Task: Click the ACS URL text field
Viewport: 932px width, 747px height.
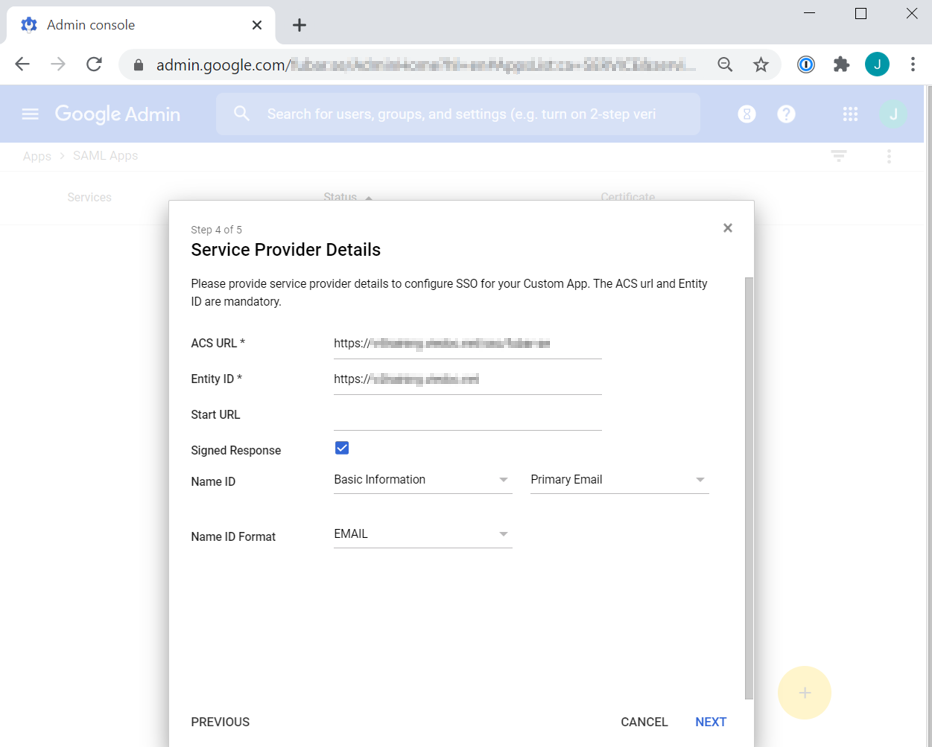Action: 467,343
